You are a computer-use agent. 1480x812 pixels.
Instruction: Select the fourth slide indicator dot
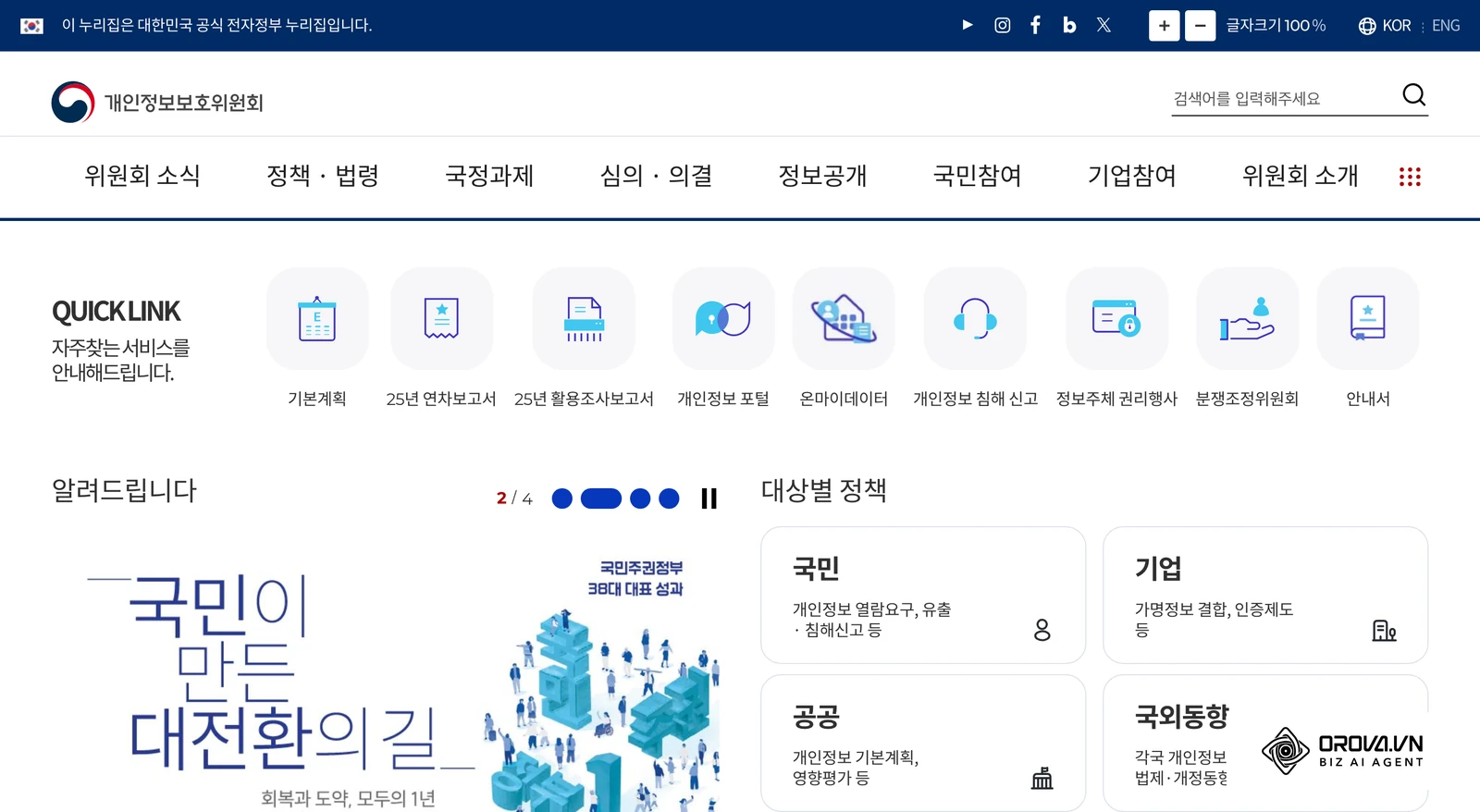pos(669,498)
